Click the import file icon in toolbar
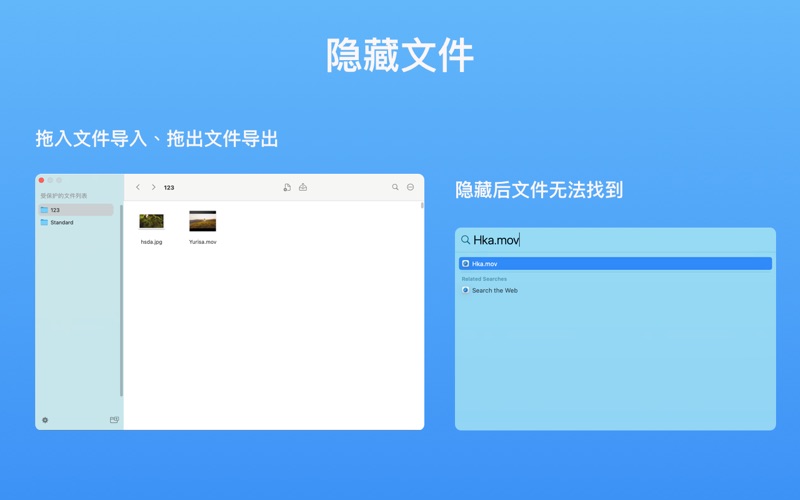The width and height of the screenshot is (800, 500). (x=287, y=187)
